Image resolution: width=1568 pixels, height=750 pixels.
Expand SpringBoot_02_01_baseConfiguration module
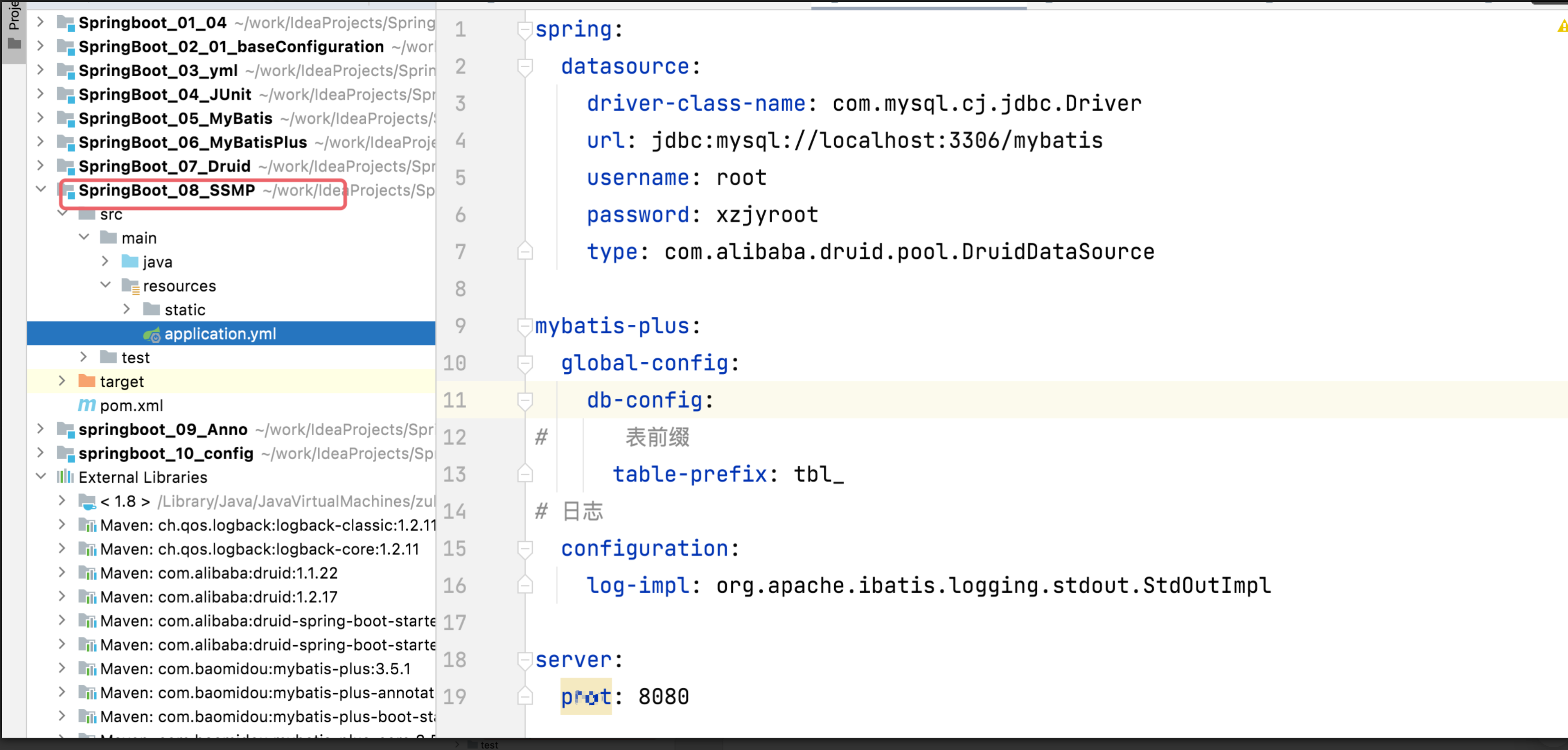40,46
